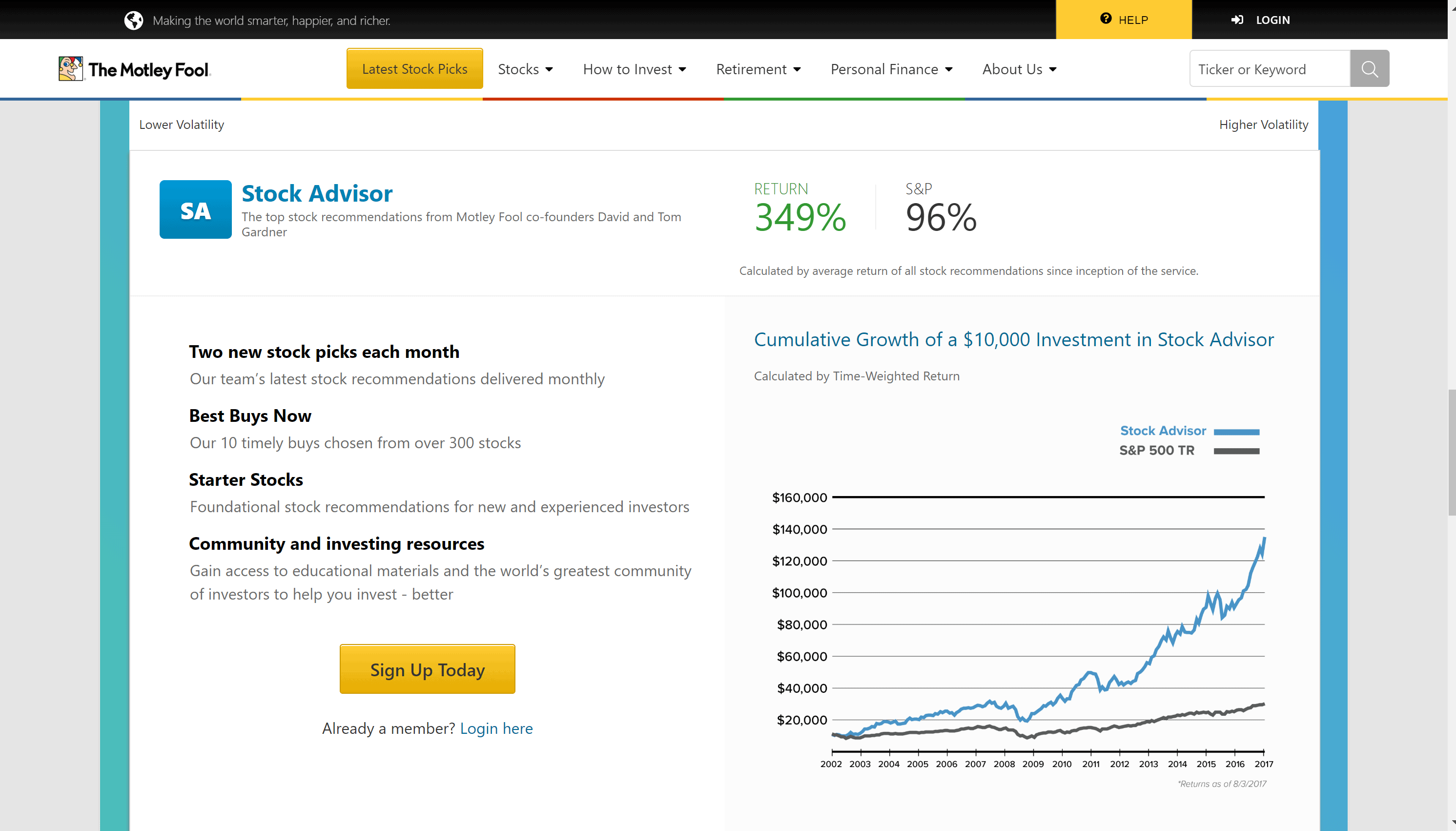Expand the How to Invest menu
The width and height of the screenshot is (1456, 831).
point(634,69)
